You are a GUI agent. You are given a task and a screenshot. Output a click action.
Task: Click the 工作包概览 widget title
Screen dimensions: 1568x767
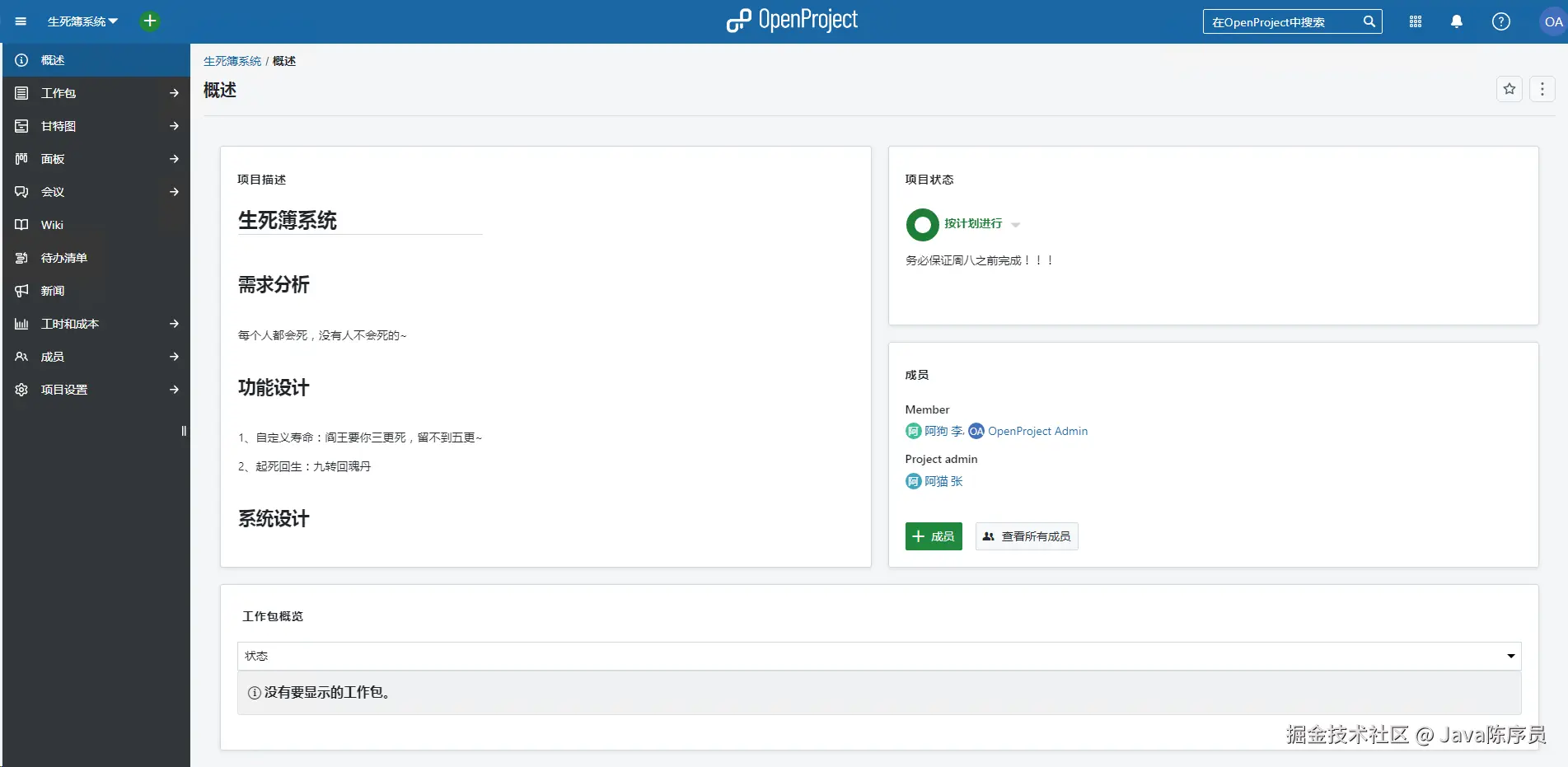pyautogui.click(x=273, y=616)
